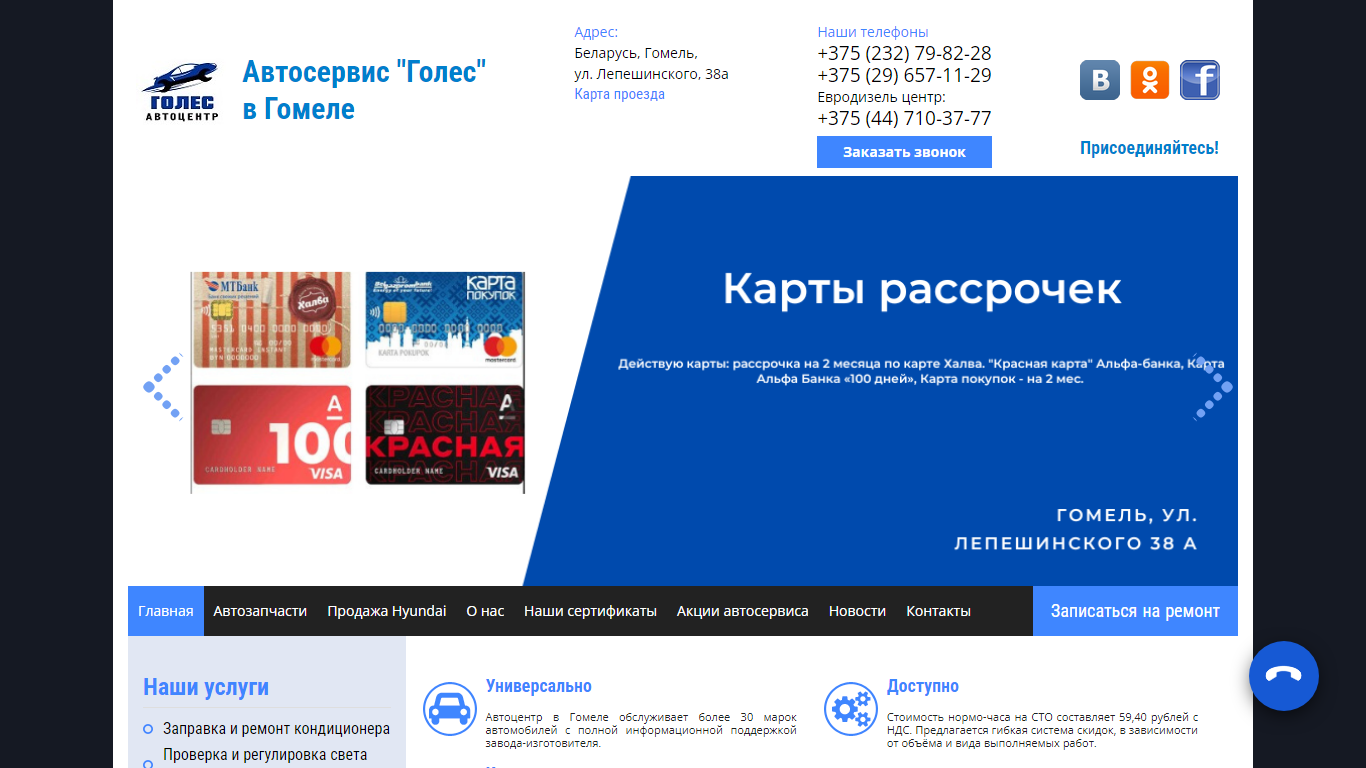1366x768 pixels.
Task: Click the car icon beside Универсально
Action: [x=449, y=709]
